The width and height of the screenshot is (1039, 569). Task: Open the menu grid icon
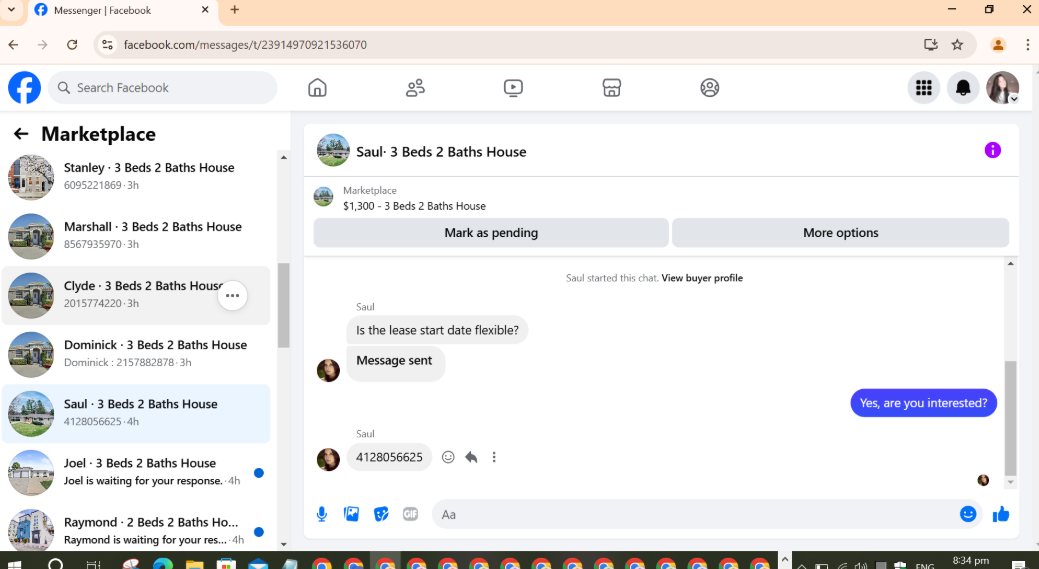click(924, 87)
